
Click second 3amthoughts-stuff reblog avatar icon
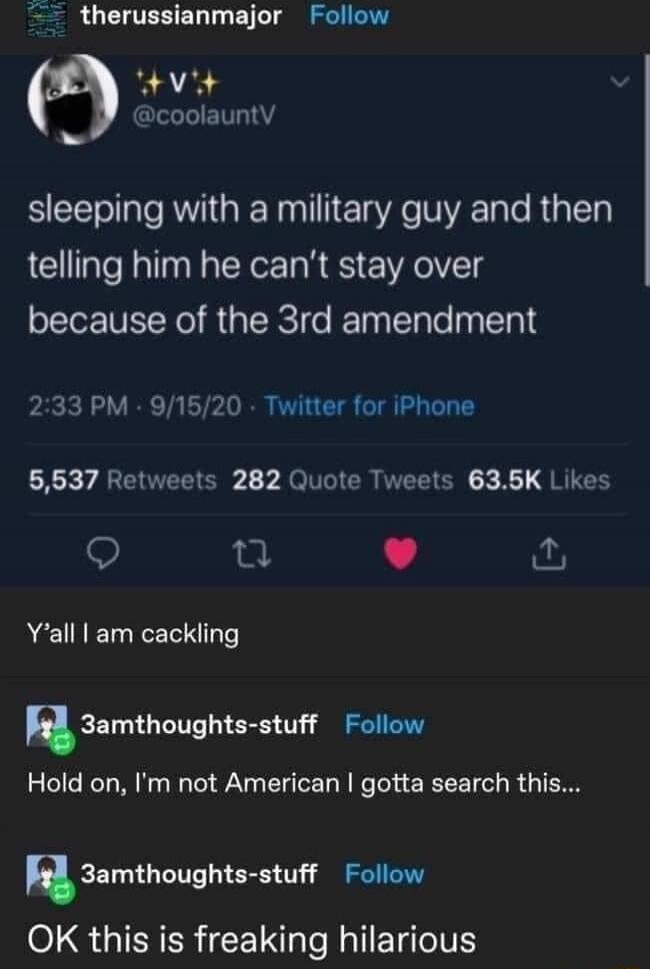(49, 878)
